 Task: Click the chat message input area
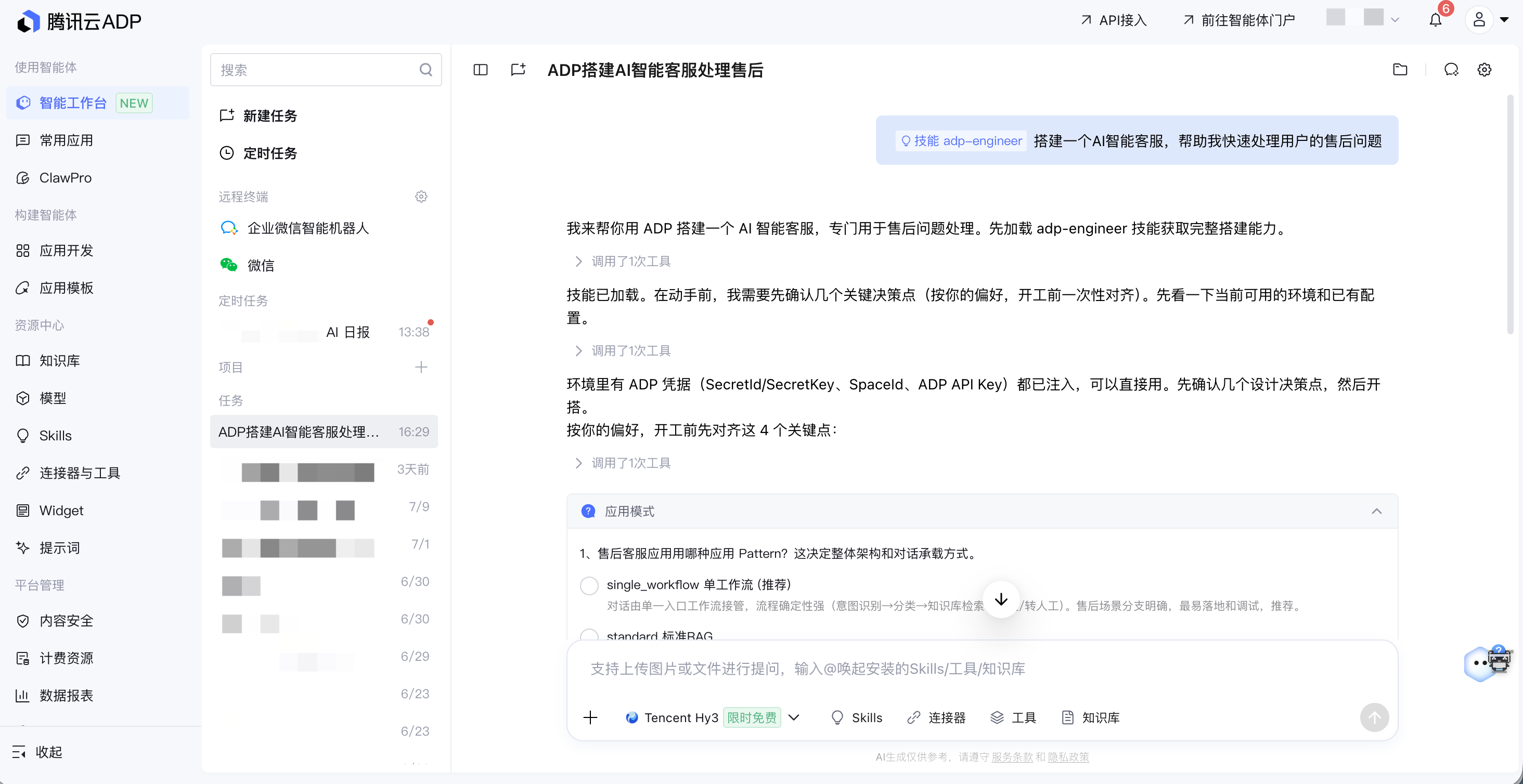pyautogui.click(x=982, y=669)
